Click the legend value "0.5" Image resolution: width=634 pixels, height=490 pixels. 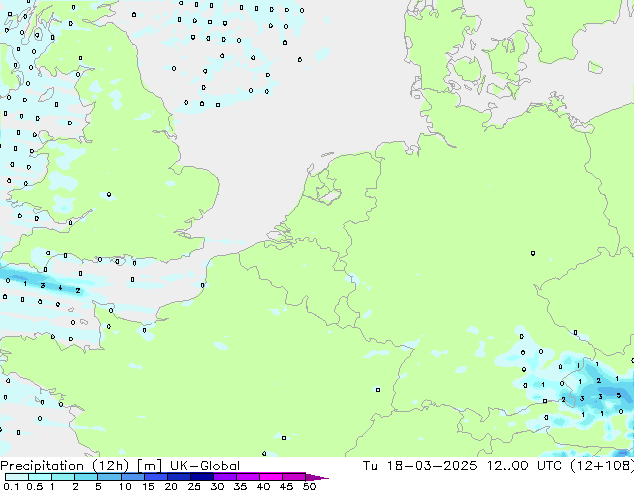point(35,486)
